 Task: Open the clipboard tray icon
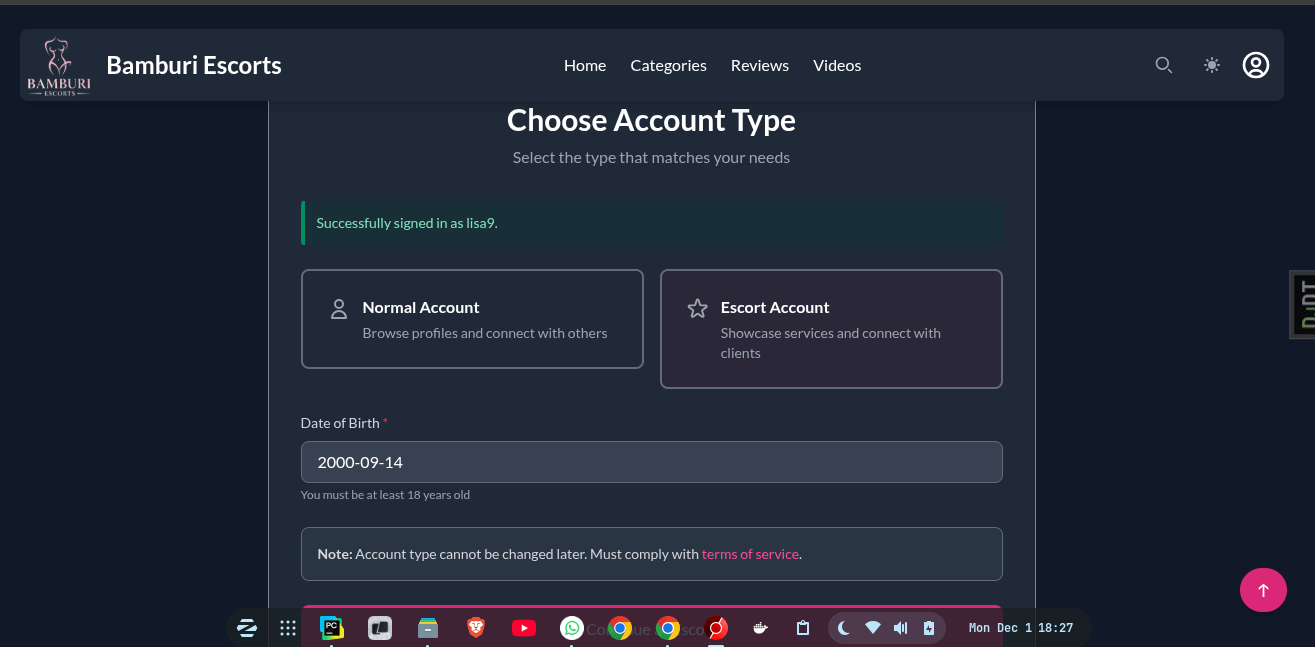coord(802,628)
